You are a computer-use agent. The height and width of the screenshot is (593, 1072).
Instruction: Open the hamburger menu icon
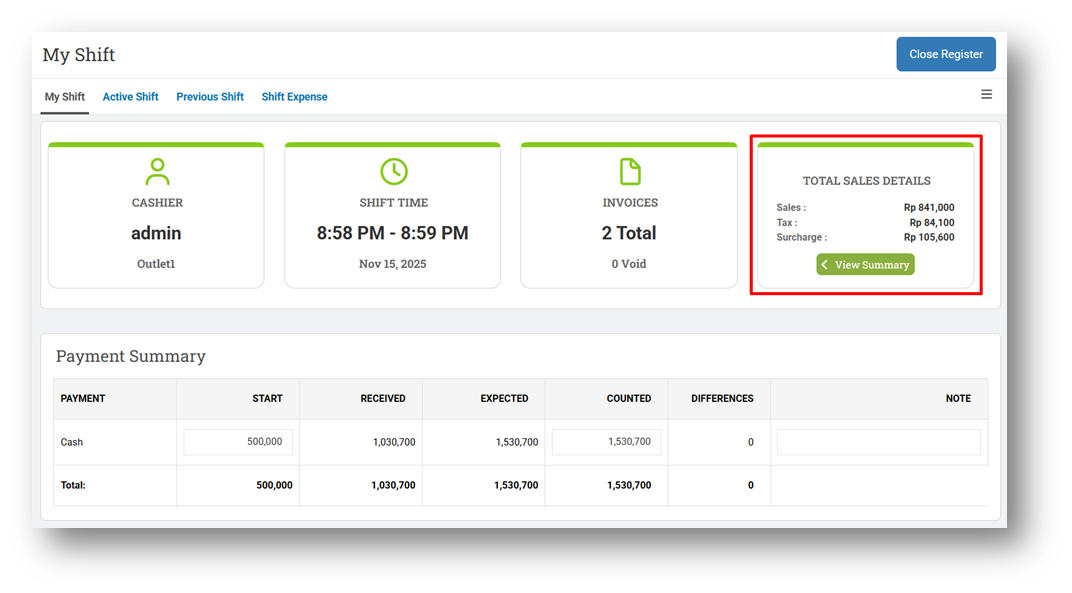tap(986, 94)
